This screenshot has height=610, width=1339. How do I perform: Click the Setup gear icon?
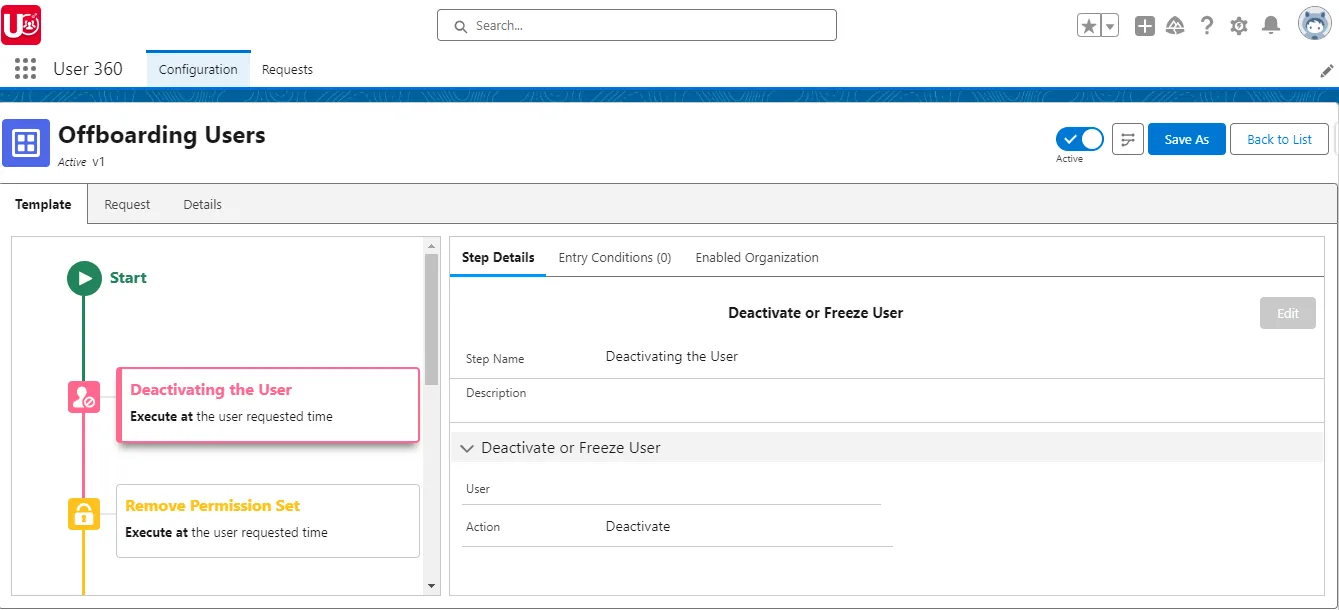(x=1239, y=25)
